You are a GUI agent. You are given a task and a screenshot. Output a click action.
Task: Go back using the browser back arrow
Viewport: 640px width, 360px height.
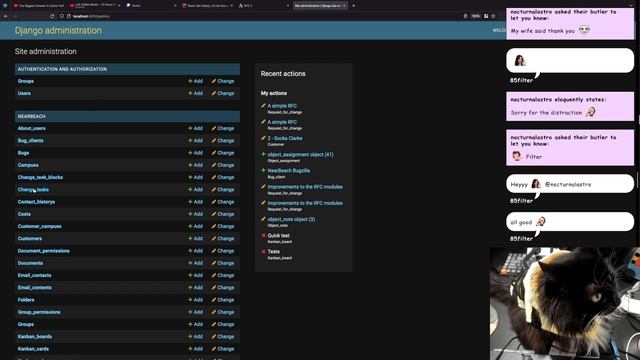click(6, 16)
